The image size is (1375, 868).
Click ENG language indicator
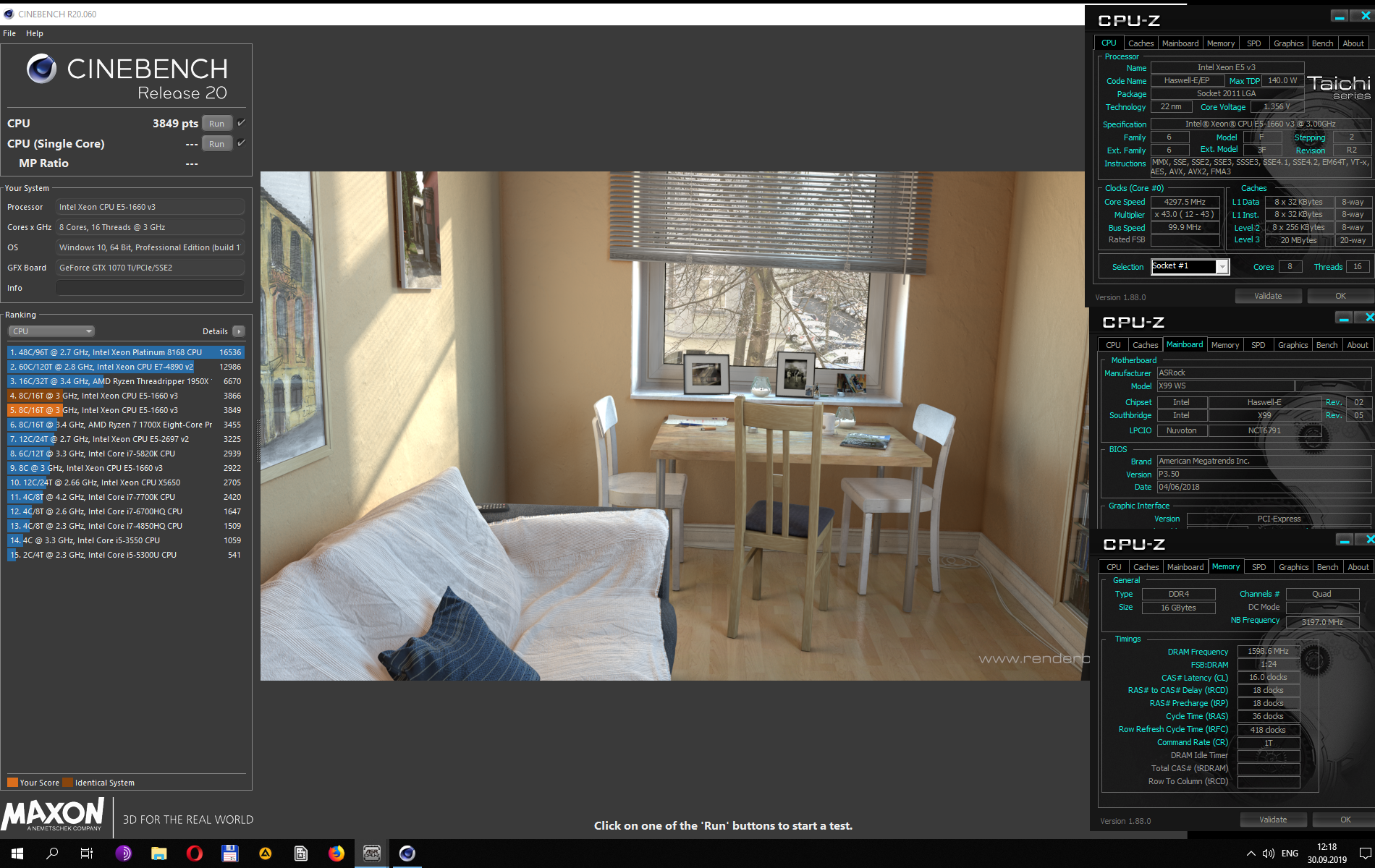[x=1290, y=854]
